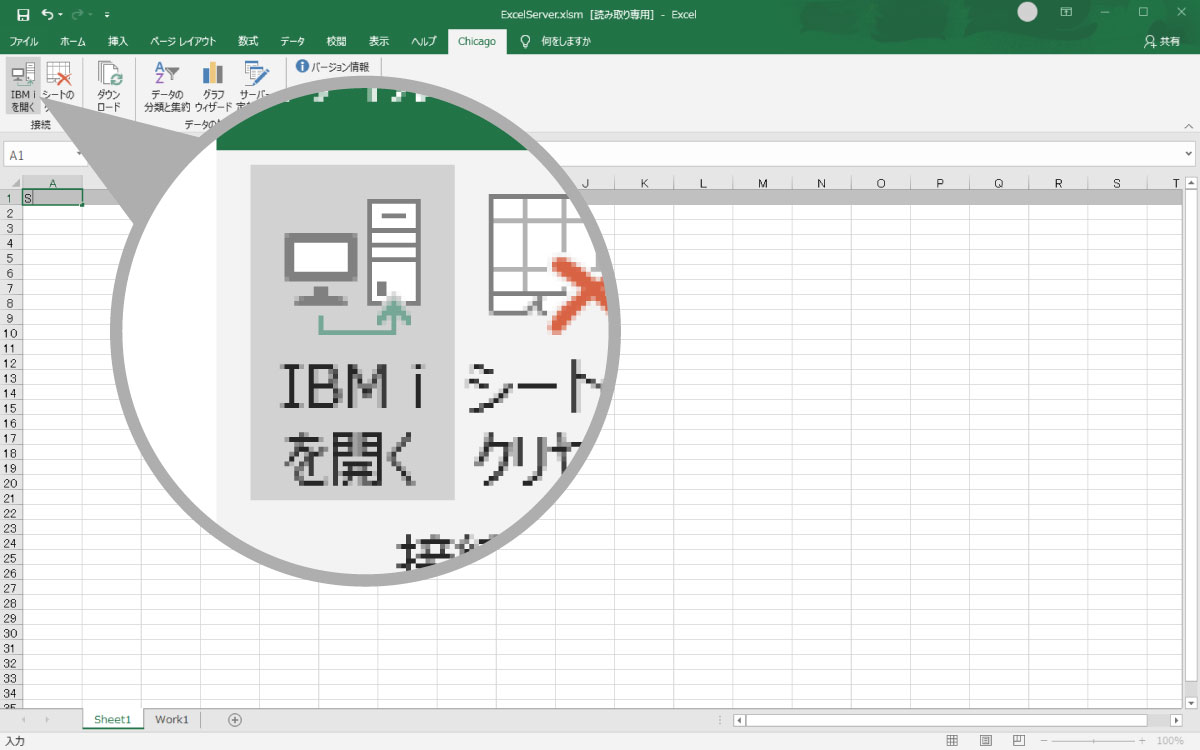Open the 表示 ribbon tab
The width and height of the screenshot is (1200, 750).
point(379,41)
